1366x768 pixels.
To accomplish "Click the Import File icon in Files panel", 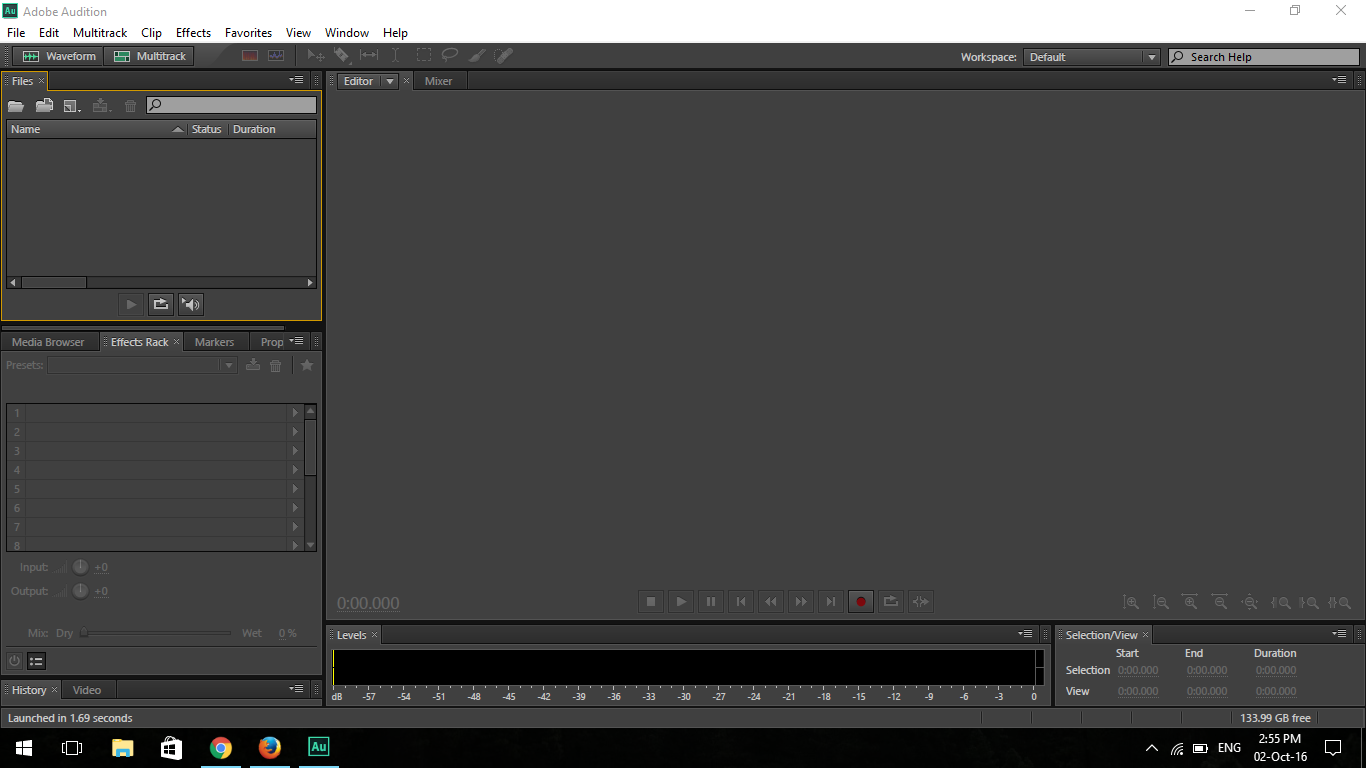I will (44, 105).
